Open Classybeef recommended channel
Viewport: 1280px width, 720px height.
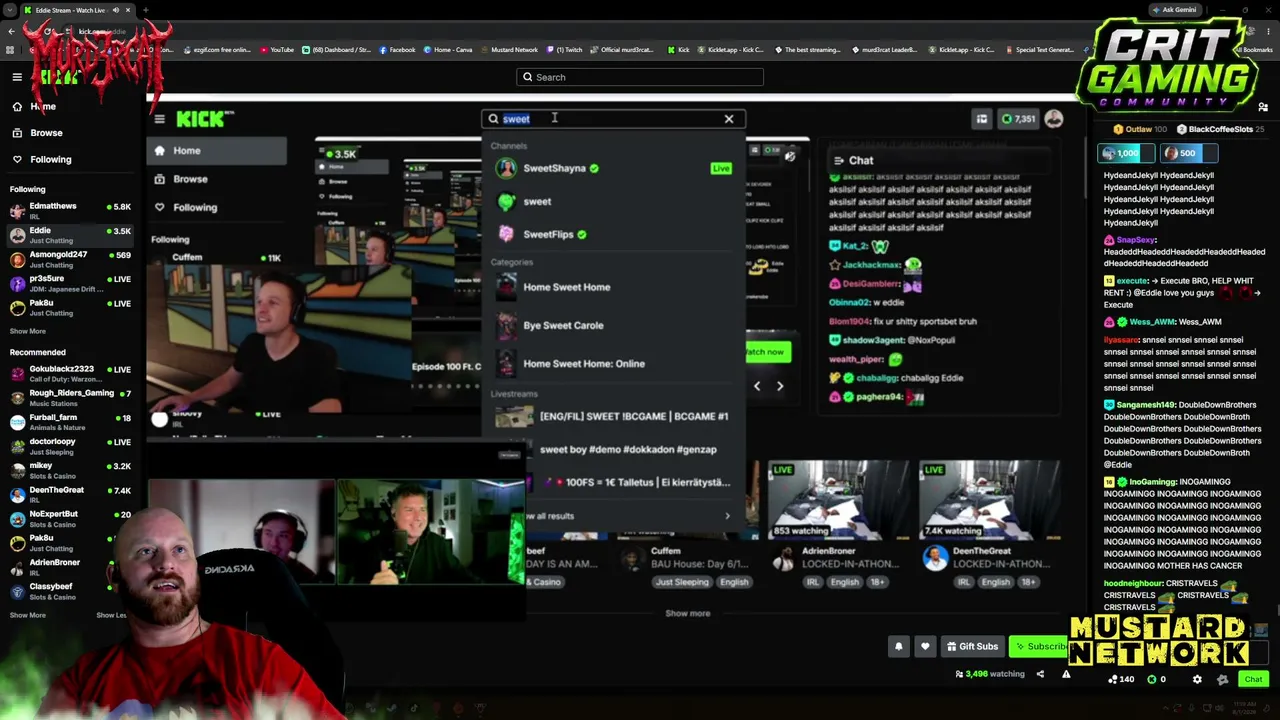70,591
